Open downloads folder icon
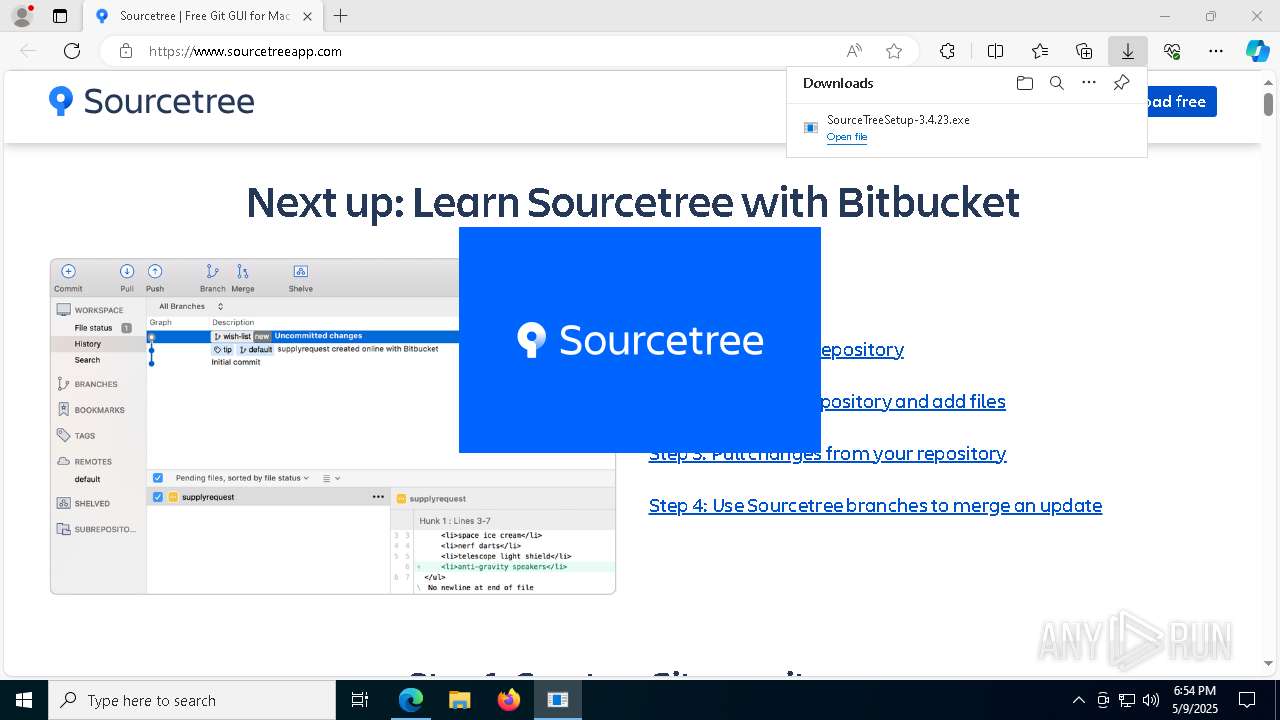 (1024, 83)
